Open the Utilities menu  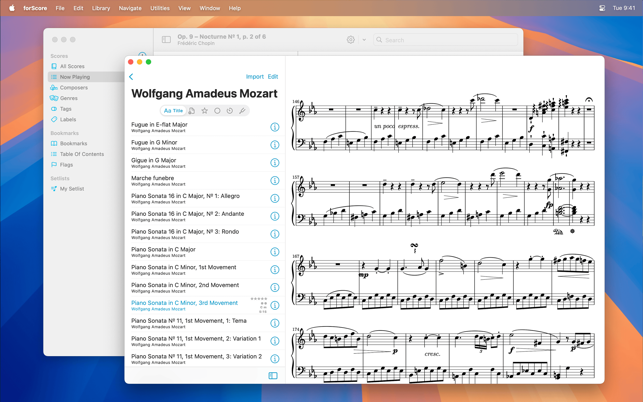pyautogui.click(x=160, y=8)
